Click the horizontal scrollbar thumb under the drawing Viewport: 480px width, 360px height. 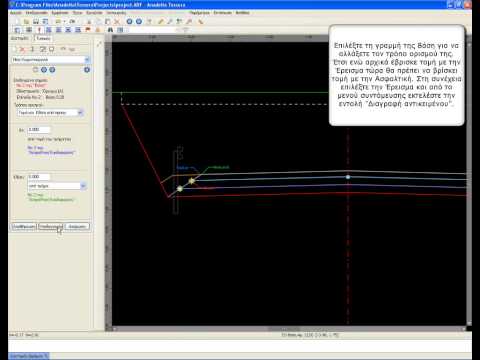click(284, 329)
